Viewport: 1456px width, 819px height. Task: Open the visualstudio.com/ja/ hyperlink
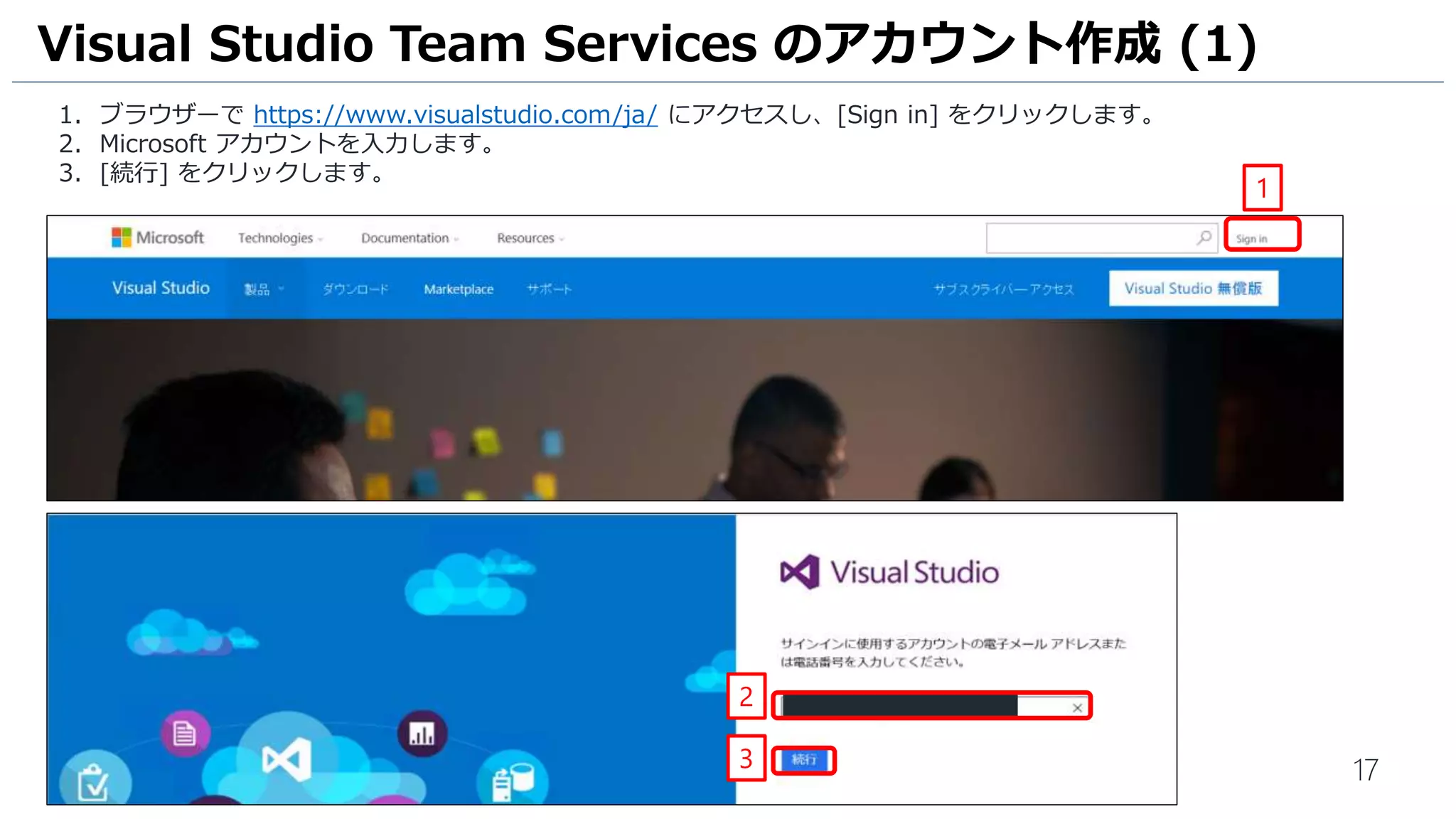coord(455,114)
